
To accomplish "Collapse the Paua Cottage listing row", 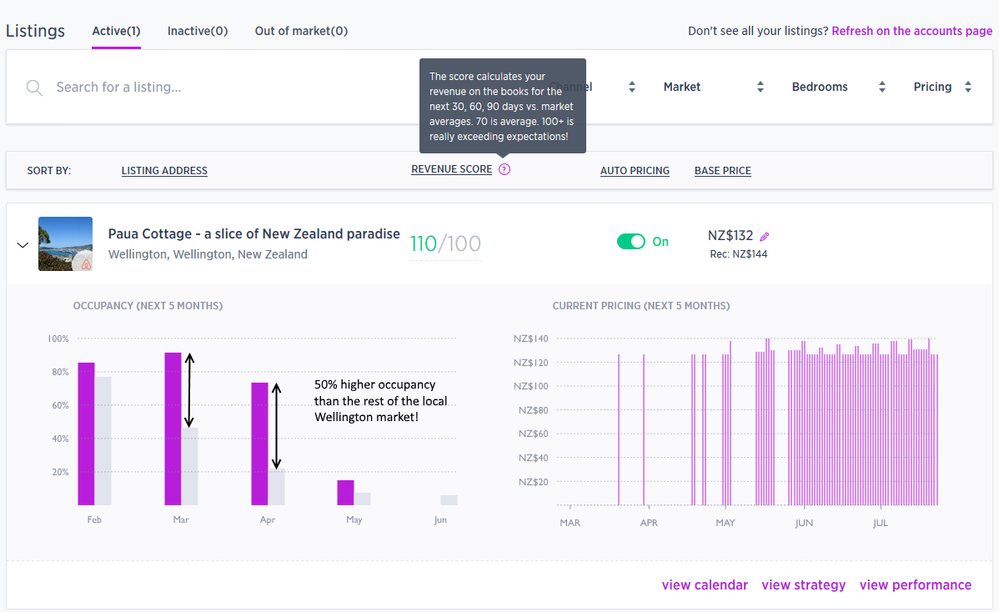I will click(23, 245).
